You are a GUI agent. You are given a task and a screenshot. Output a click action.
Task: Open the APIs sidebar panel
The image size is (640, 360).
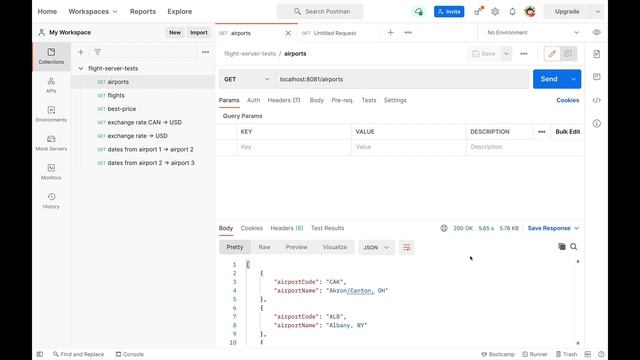coord(51,85)
